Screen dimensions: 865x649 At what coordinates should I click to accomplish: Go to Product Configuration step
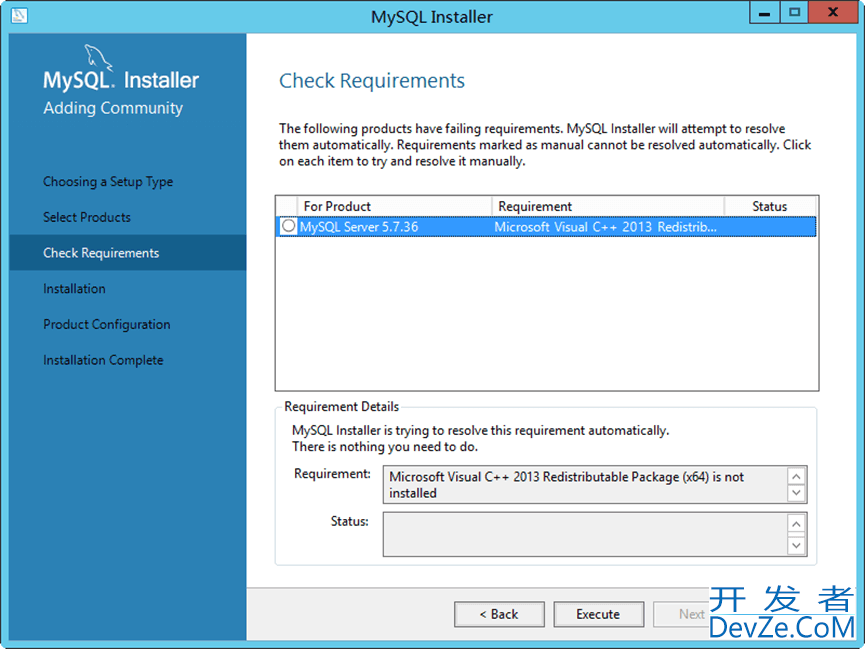click(x=106, y=324)
